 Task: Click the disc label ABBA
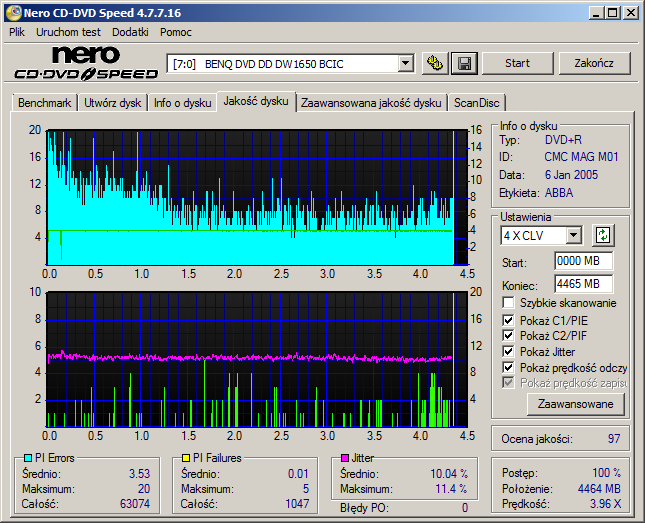[559, 193]
